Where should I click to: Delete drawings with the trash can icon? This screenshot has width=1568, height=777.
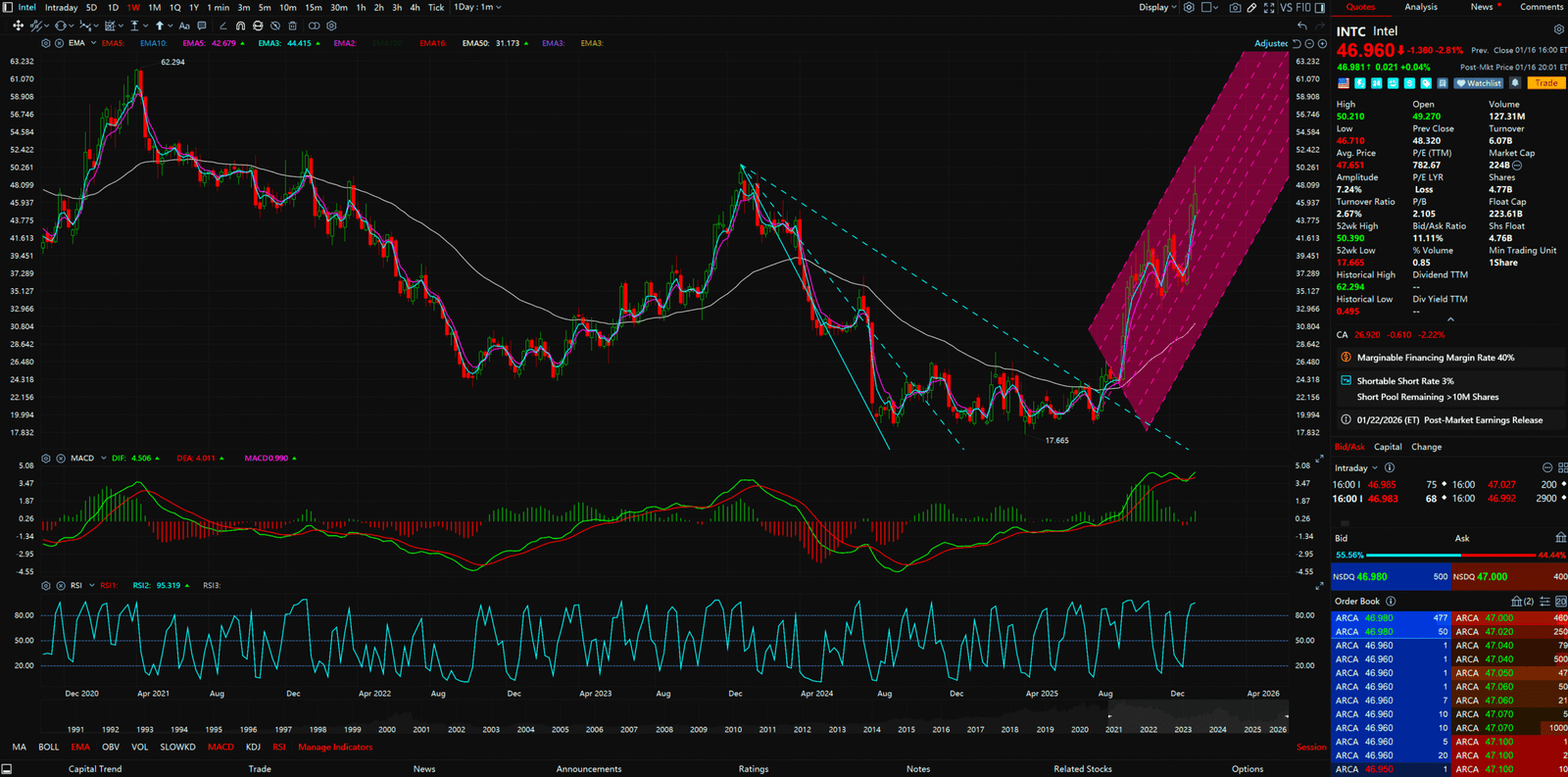click(x=292, y=26)
